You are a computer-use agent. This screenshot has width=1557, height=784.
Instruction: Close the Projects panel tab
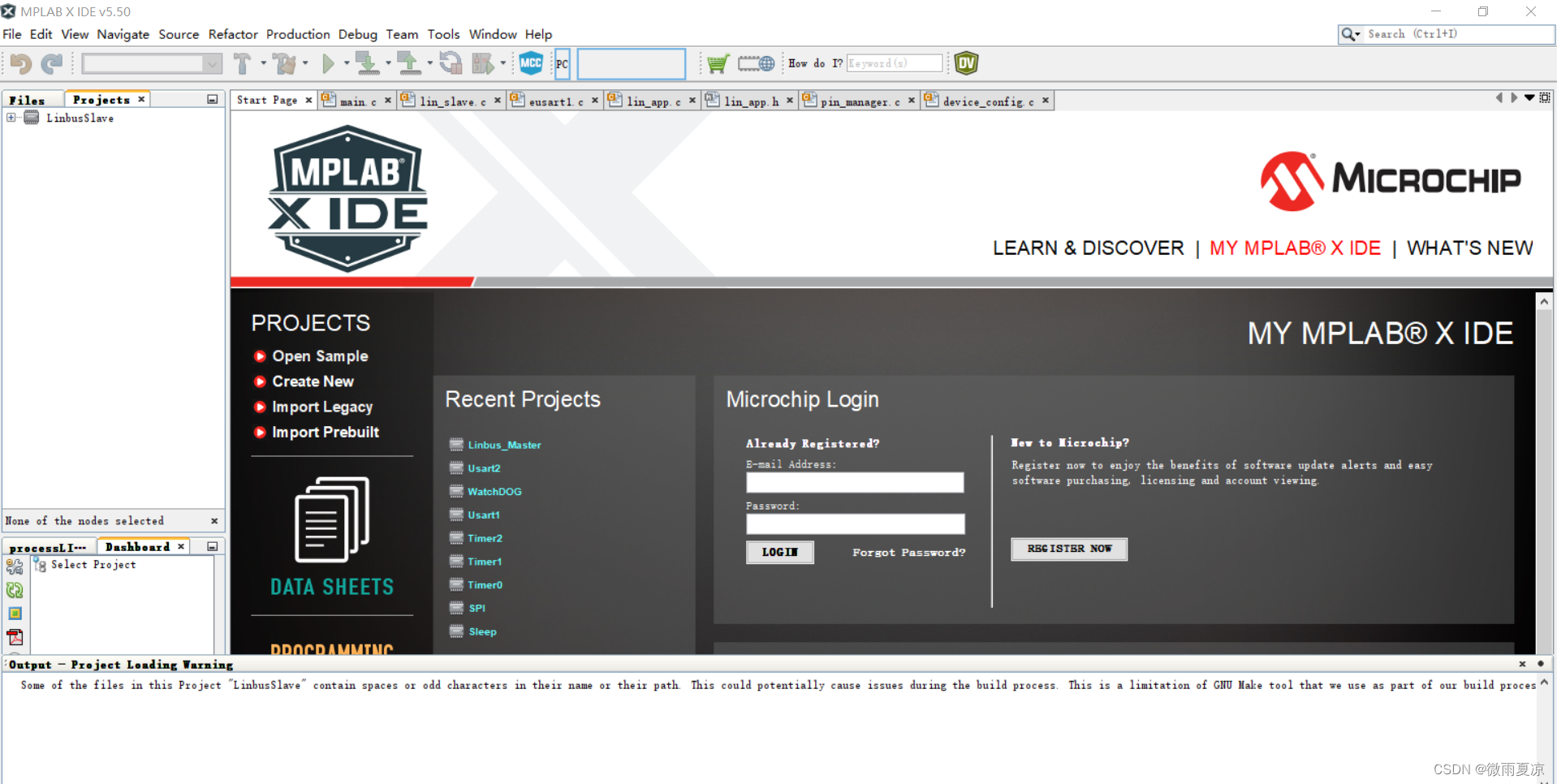coord(141,99)
